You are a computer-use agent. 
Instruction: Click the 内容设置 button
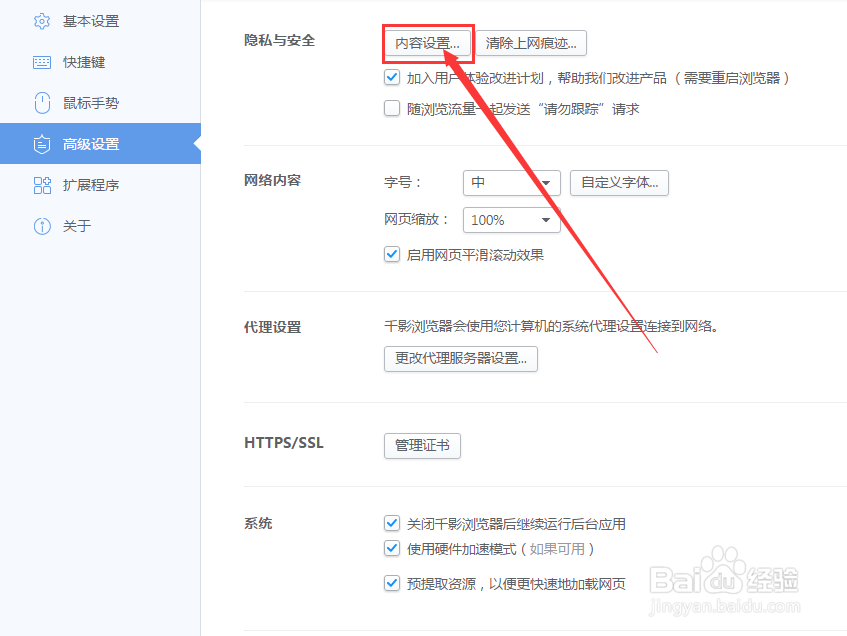(428, 43)
